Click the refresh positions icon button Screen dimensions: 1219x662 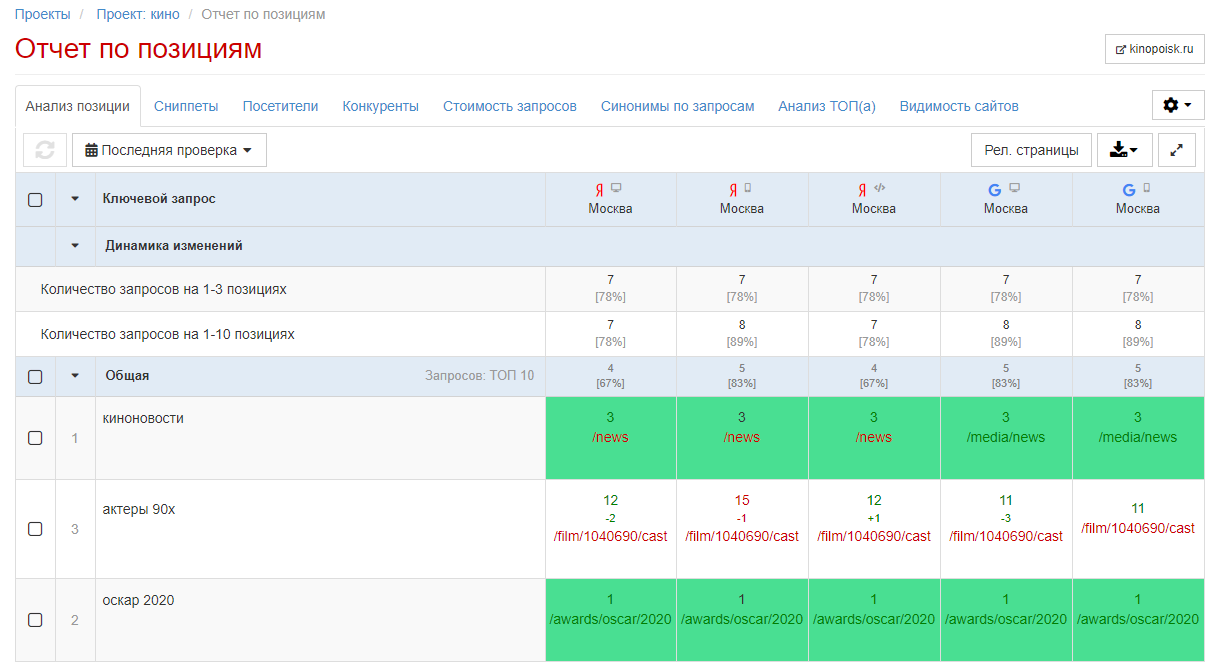pos(45,150)
